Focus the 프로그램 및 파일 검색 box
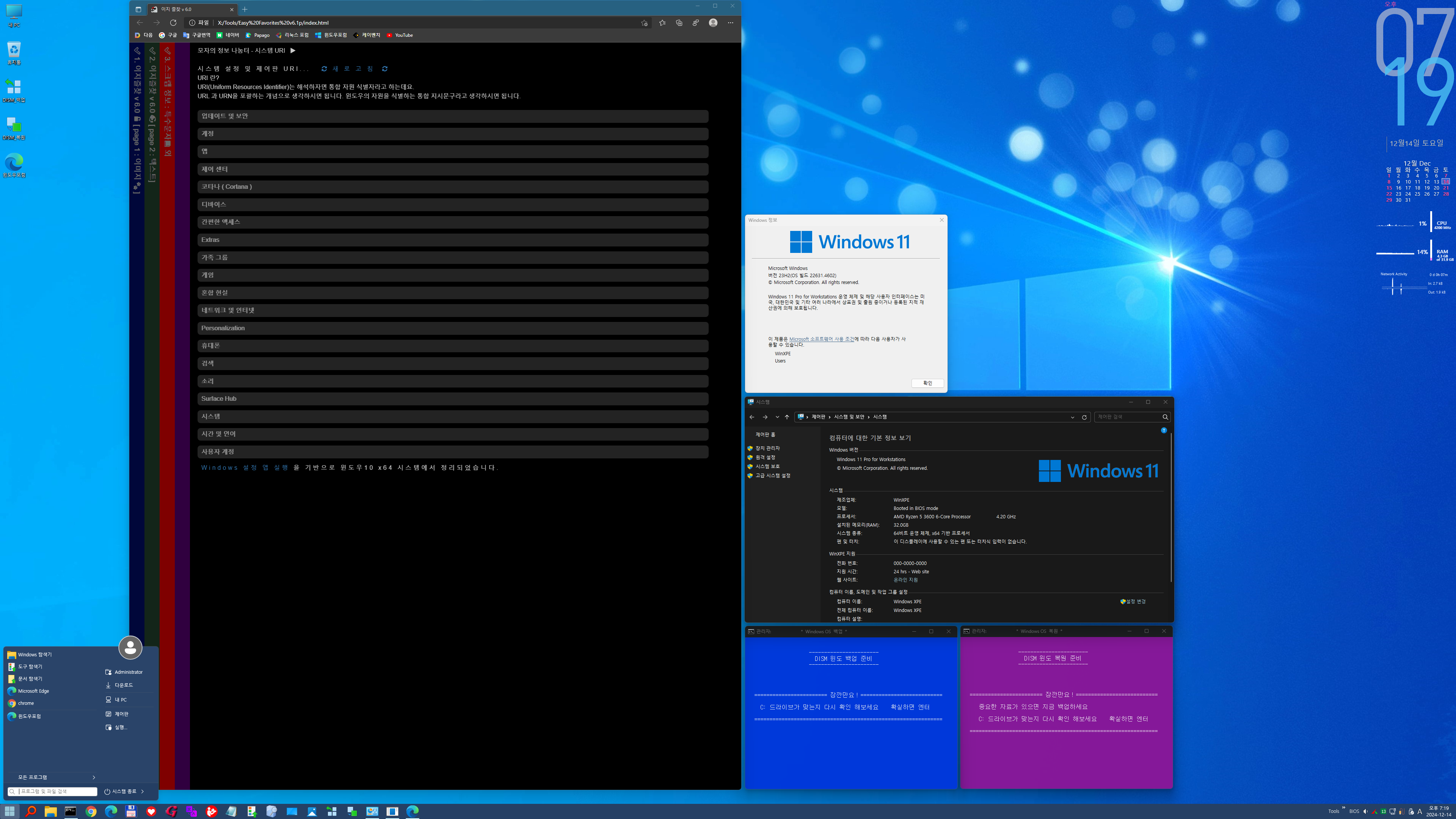 pos(53,791)
